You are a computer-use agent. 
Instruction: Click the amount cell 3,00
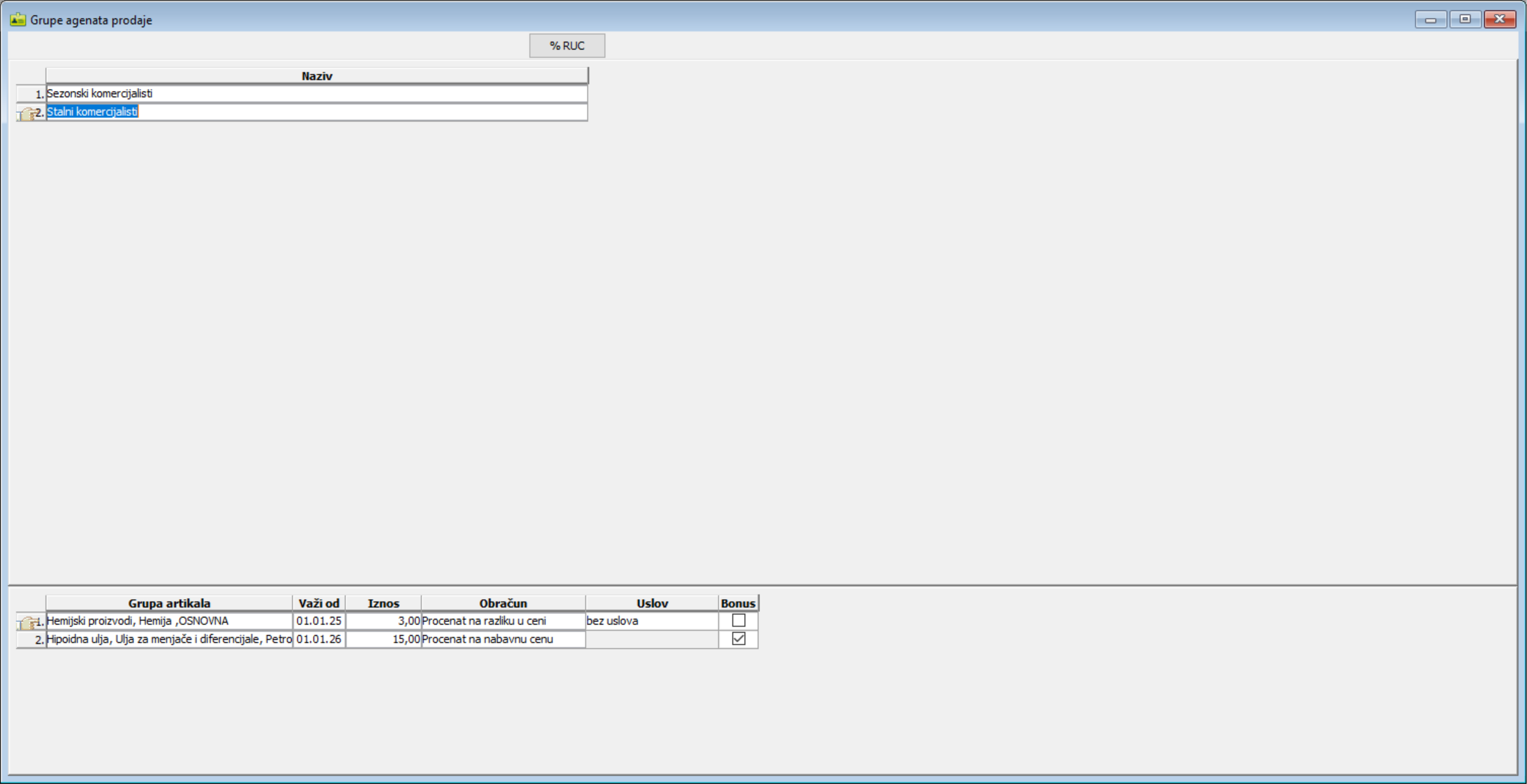point(383,621)
